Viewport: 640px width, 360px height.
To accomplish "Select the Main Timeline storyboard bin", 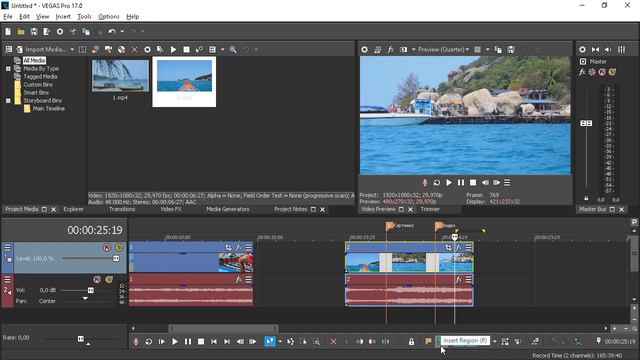I will [49, 109].
